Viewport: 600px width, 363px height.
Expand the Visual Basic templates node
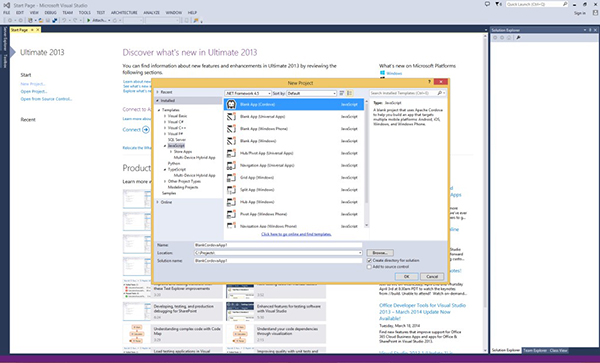tap(165, 116)
